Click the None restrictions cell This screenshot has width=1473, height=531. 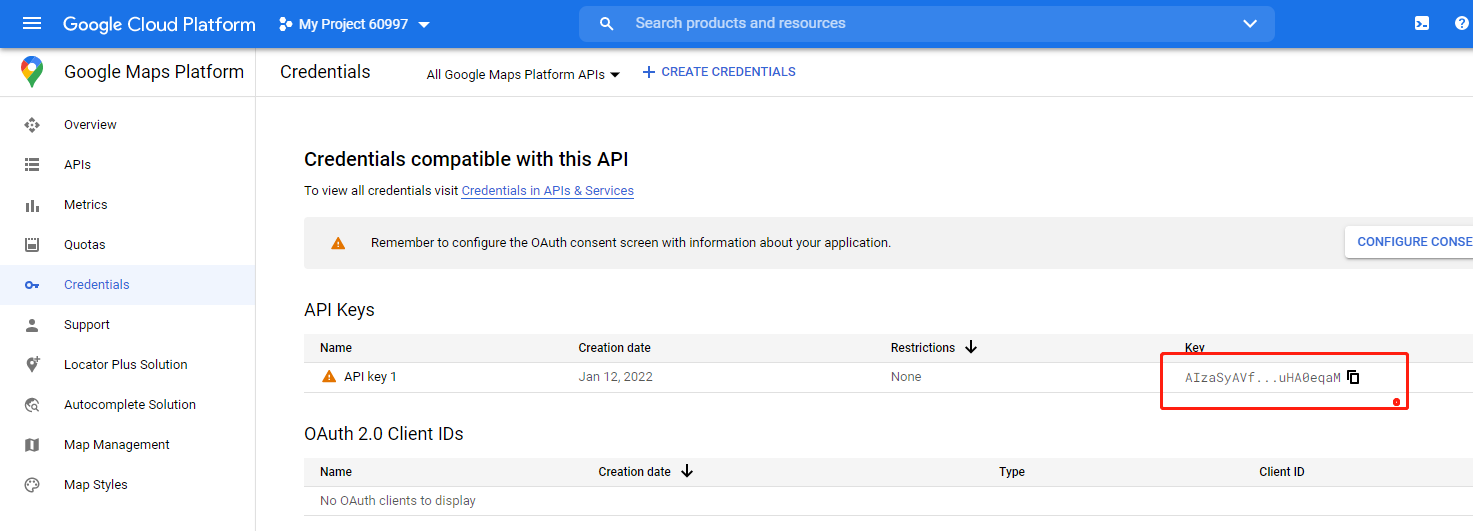coord(906,377)
